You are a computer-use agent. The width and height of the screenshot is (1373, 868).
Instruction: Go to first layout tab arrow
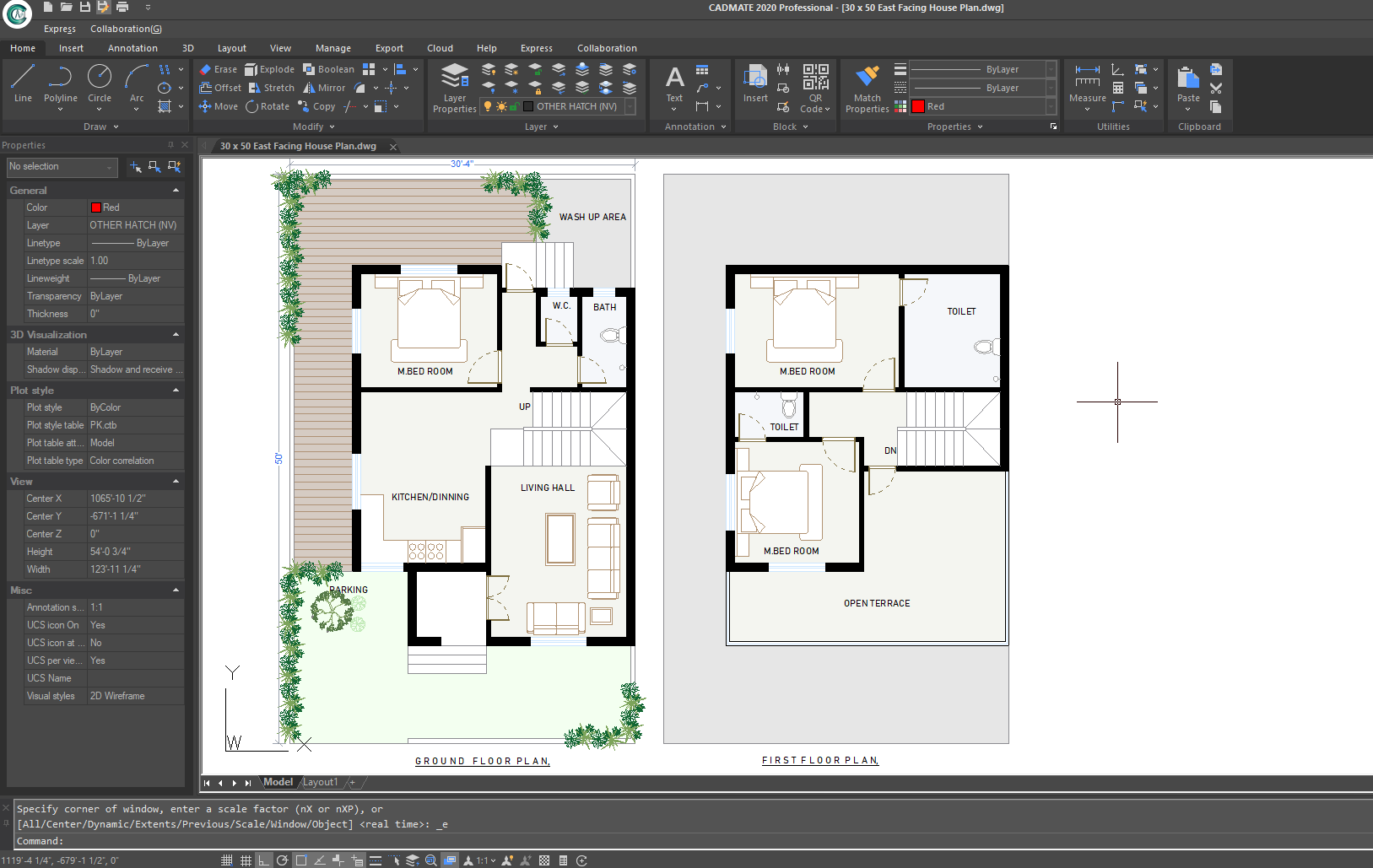[x=207, y=783]
